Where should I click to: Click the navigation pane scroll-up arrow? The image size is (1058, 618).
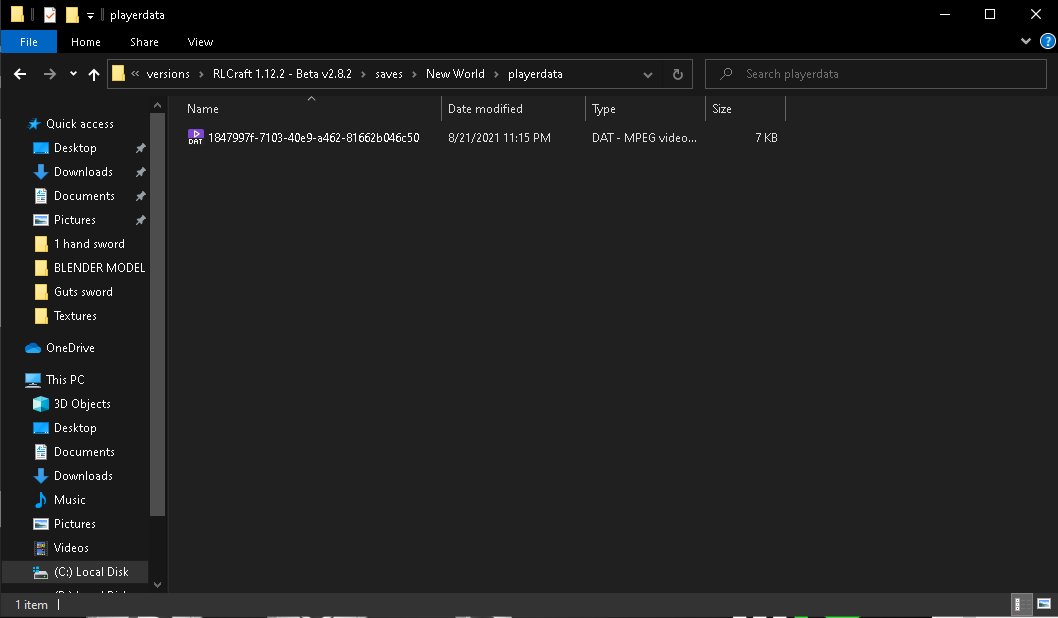[157, 105]
